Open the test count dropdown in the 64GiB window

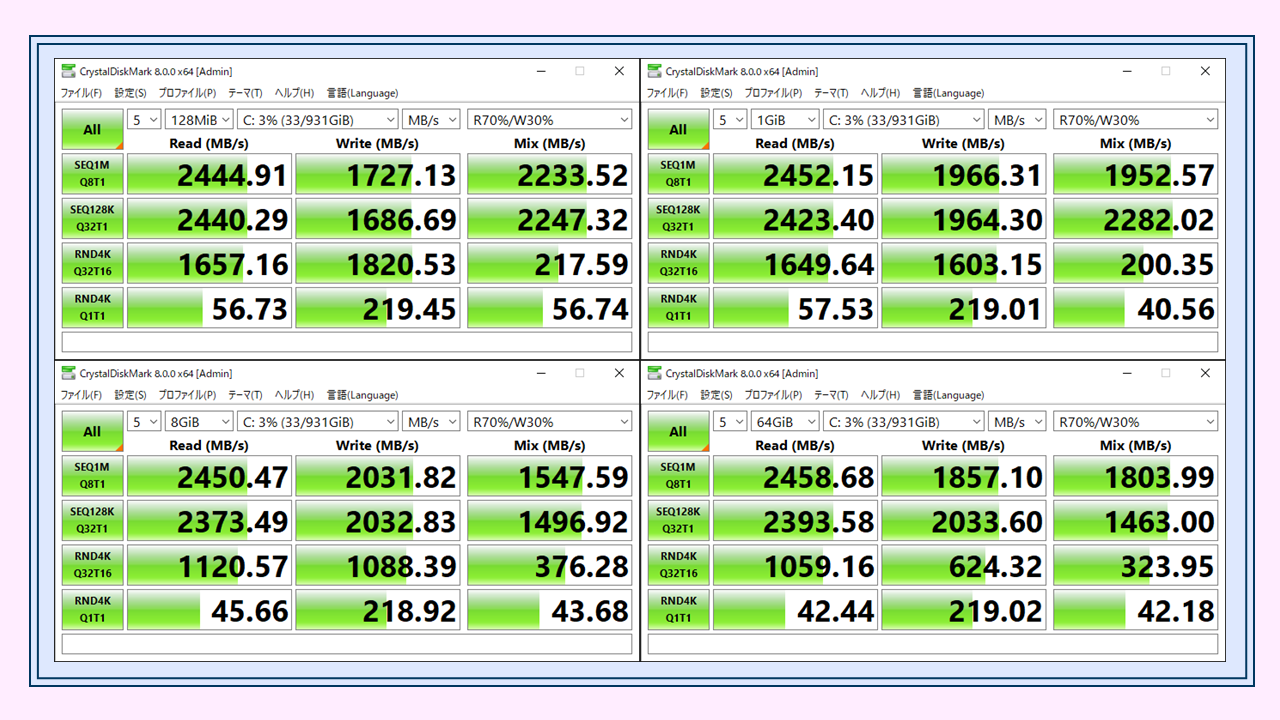730,422
